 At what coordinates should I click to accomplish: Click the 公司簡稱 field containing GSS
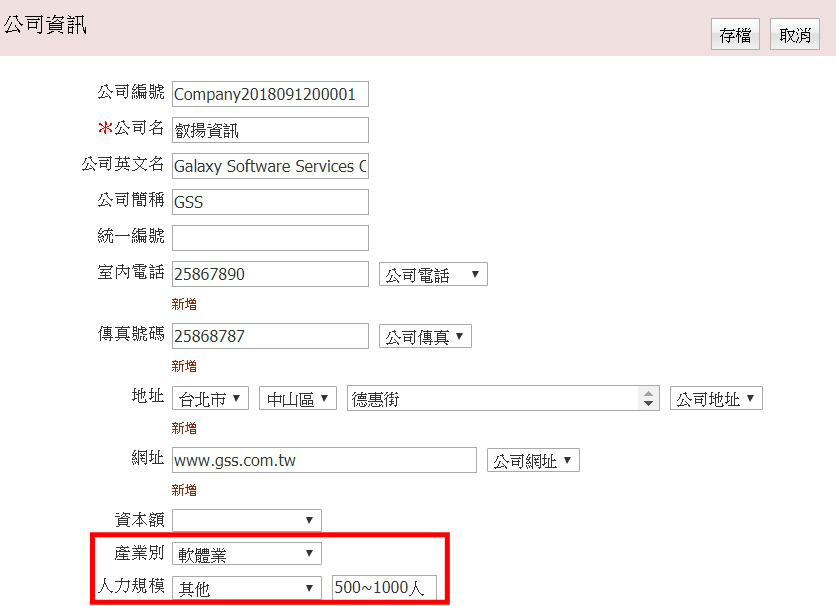[x=270, y=202]
